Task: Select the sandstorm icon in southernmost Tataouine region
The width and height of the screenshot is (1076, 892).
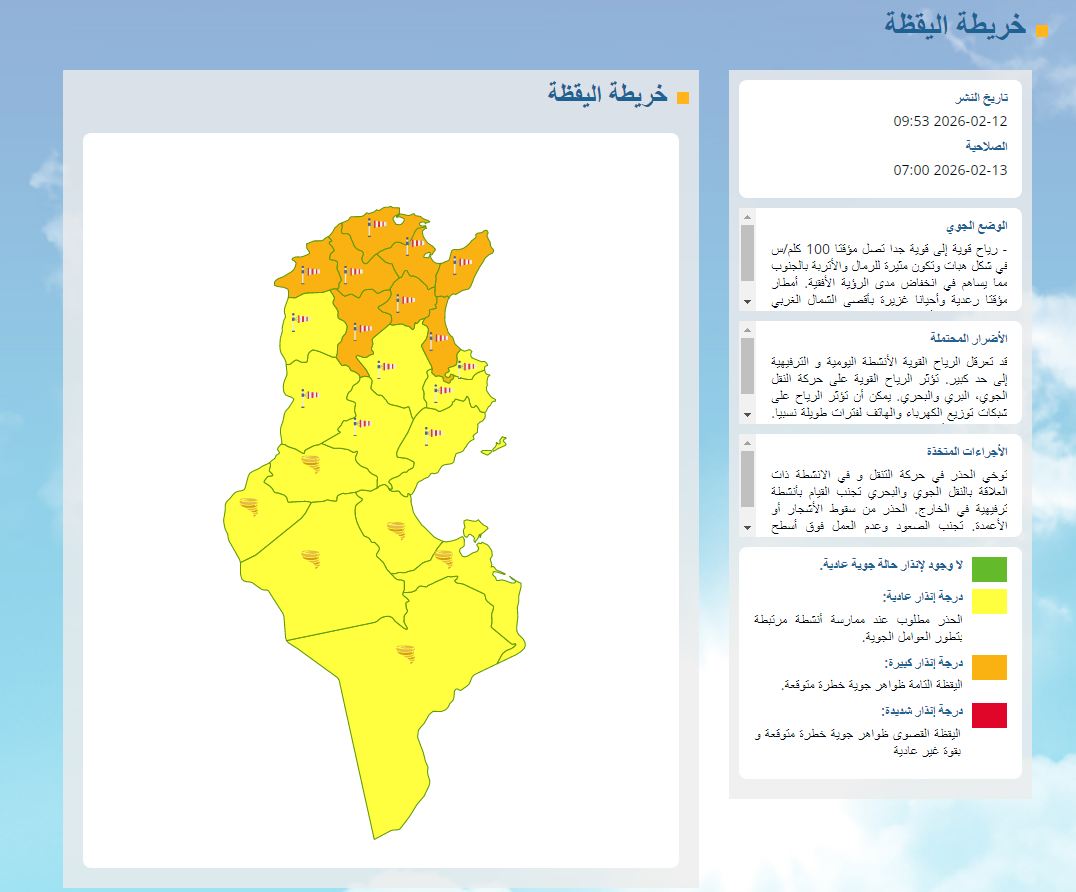Action: point(407,655)
